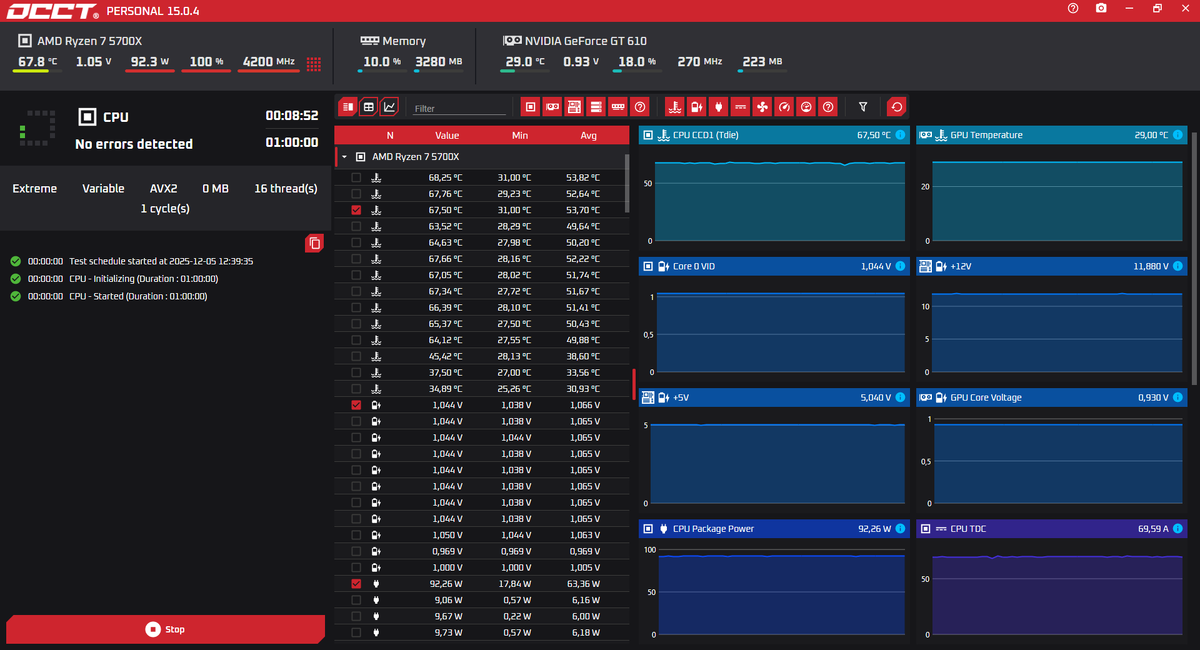Viewport: 1200px width, 650px height.
Task: Check the 68,25 °C temperature row checkbox
Action: (x=356, y=177)
